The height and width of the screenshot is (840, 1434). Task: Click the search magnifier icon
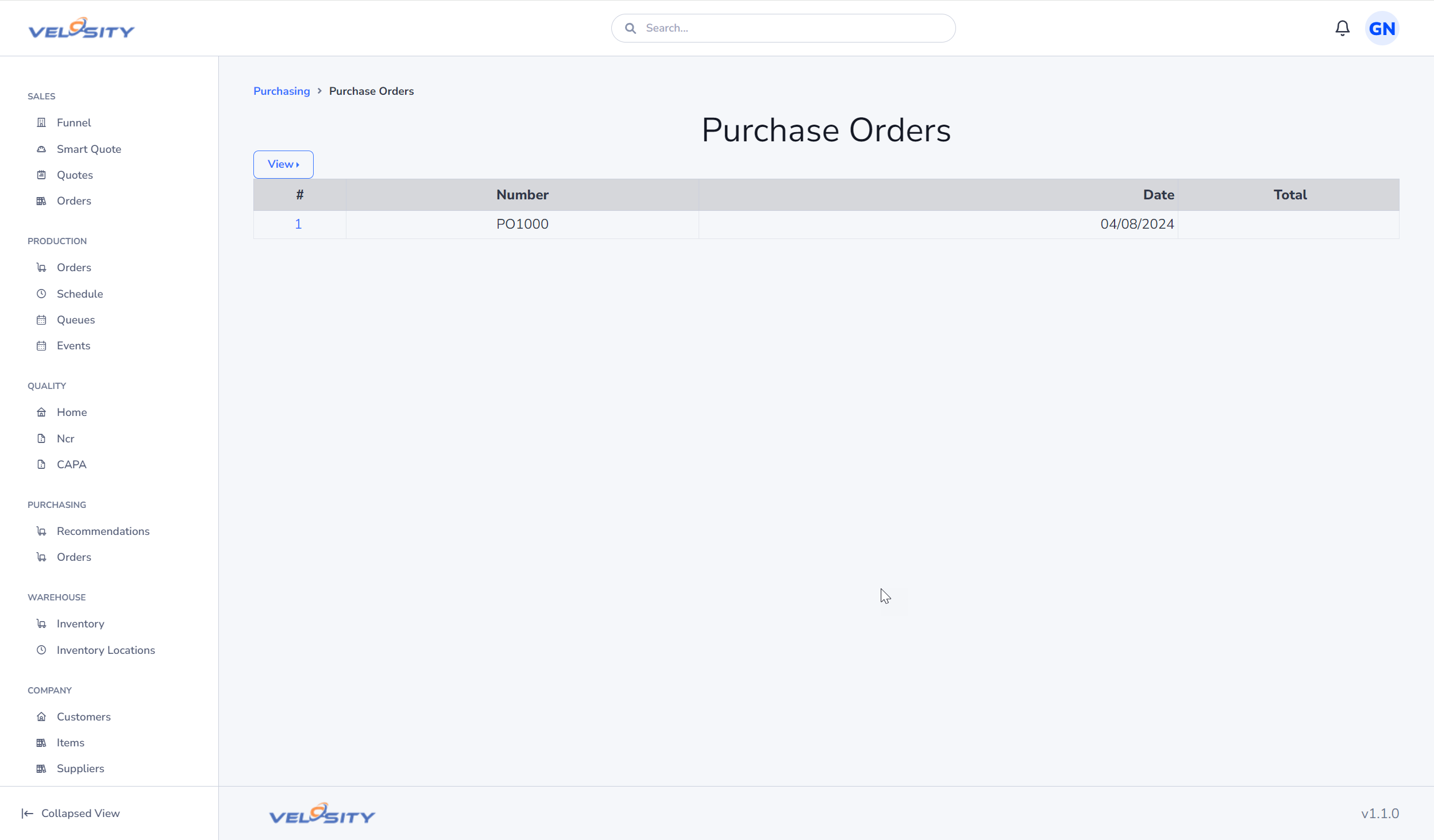(630, 28)
